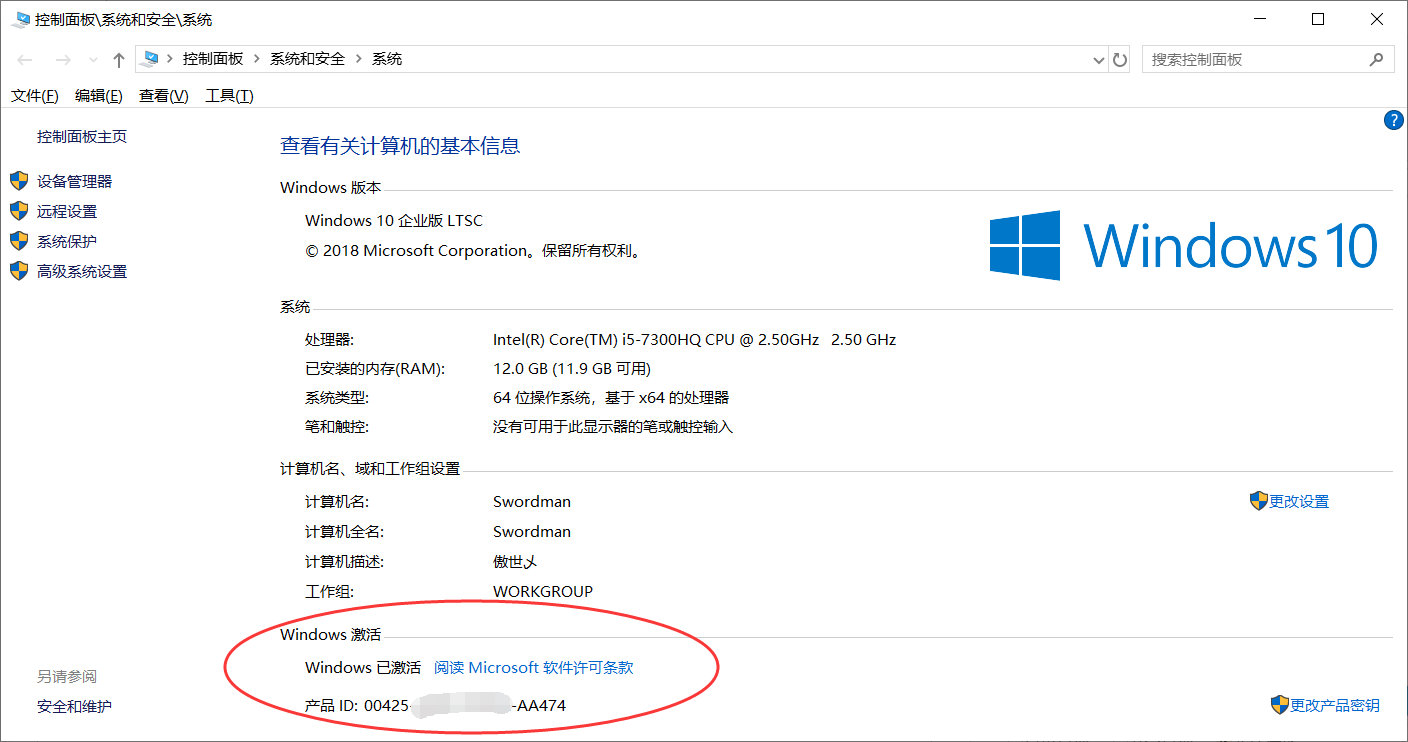Click the computer icon in address bar
This screenshot has width=1408, height=742.
pos(151,59)
